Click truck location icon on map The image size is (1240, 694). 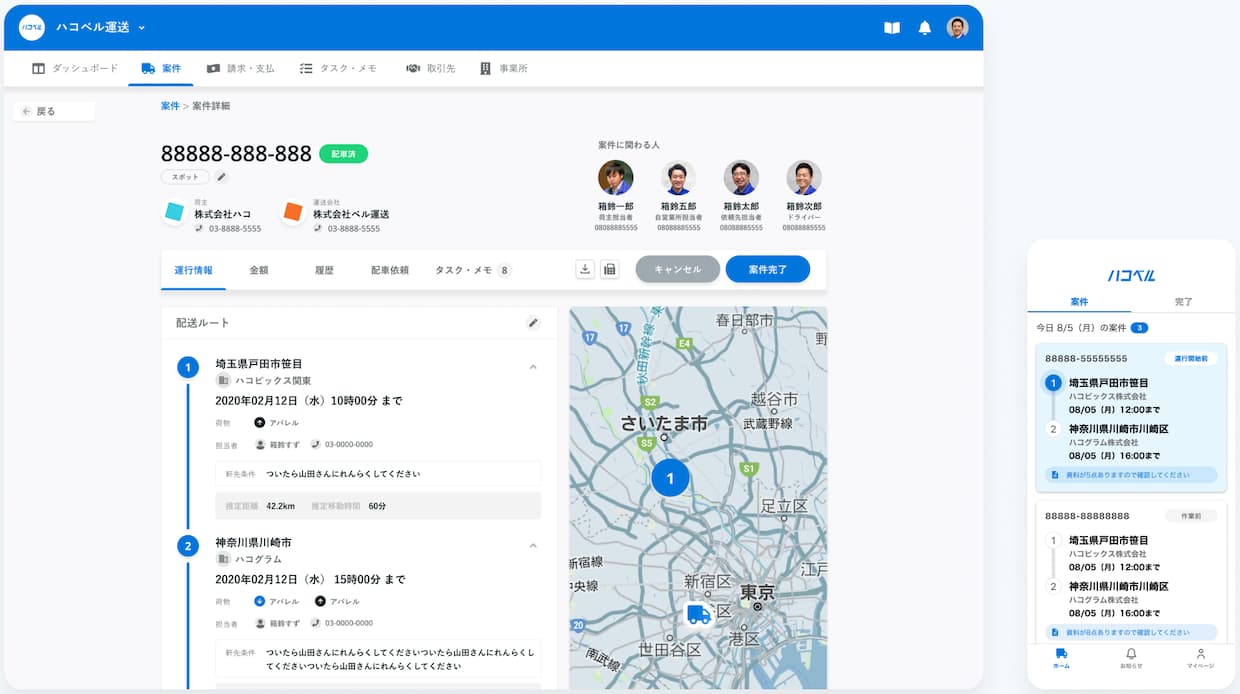coord(699,614)
